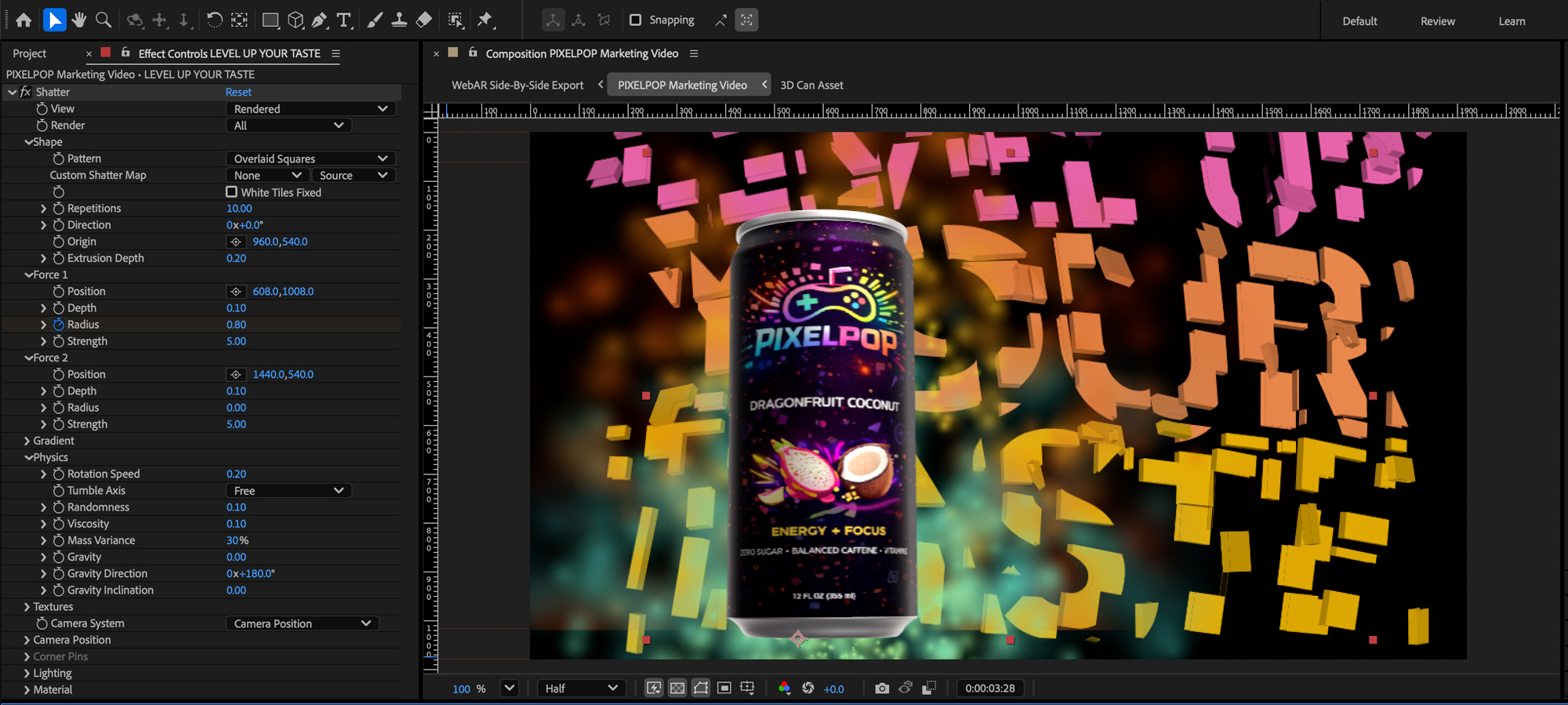Switch to the 3D Can Asset tab
Image resolution: width=1568 pixels, height=705 pixels.
pos(811,85)
